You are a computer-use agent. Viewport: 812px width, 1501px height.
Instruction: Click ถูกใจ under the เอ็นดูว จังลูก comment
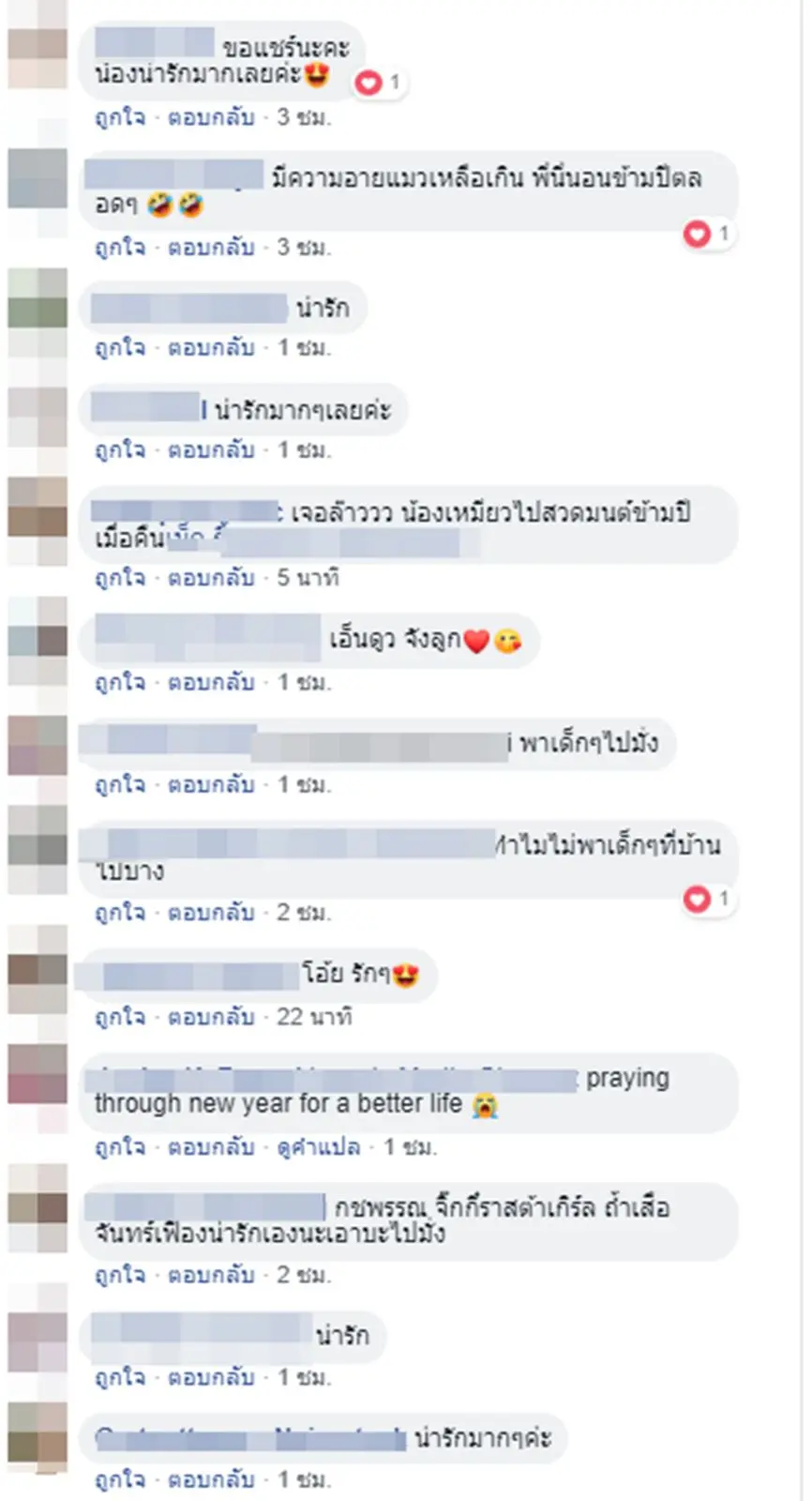tap(120, 681)
